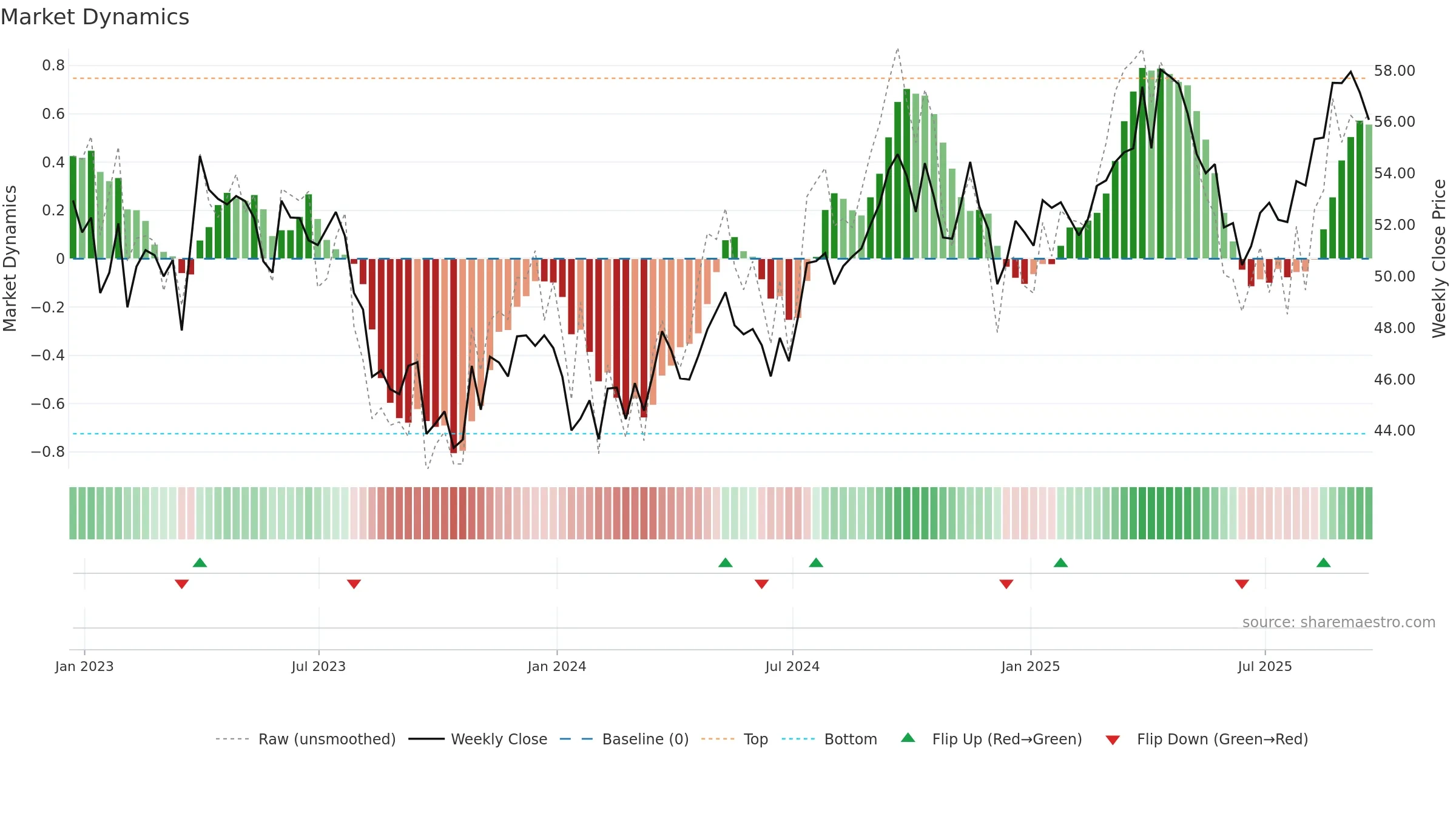Screen dimensions: 1456x819
Task: Click the 44.00 price tick label
Action: [1395, 431]
